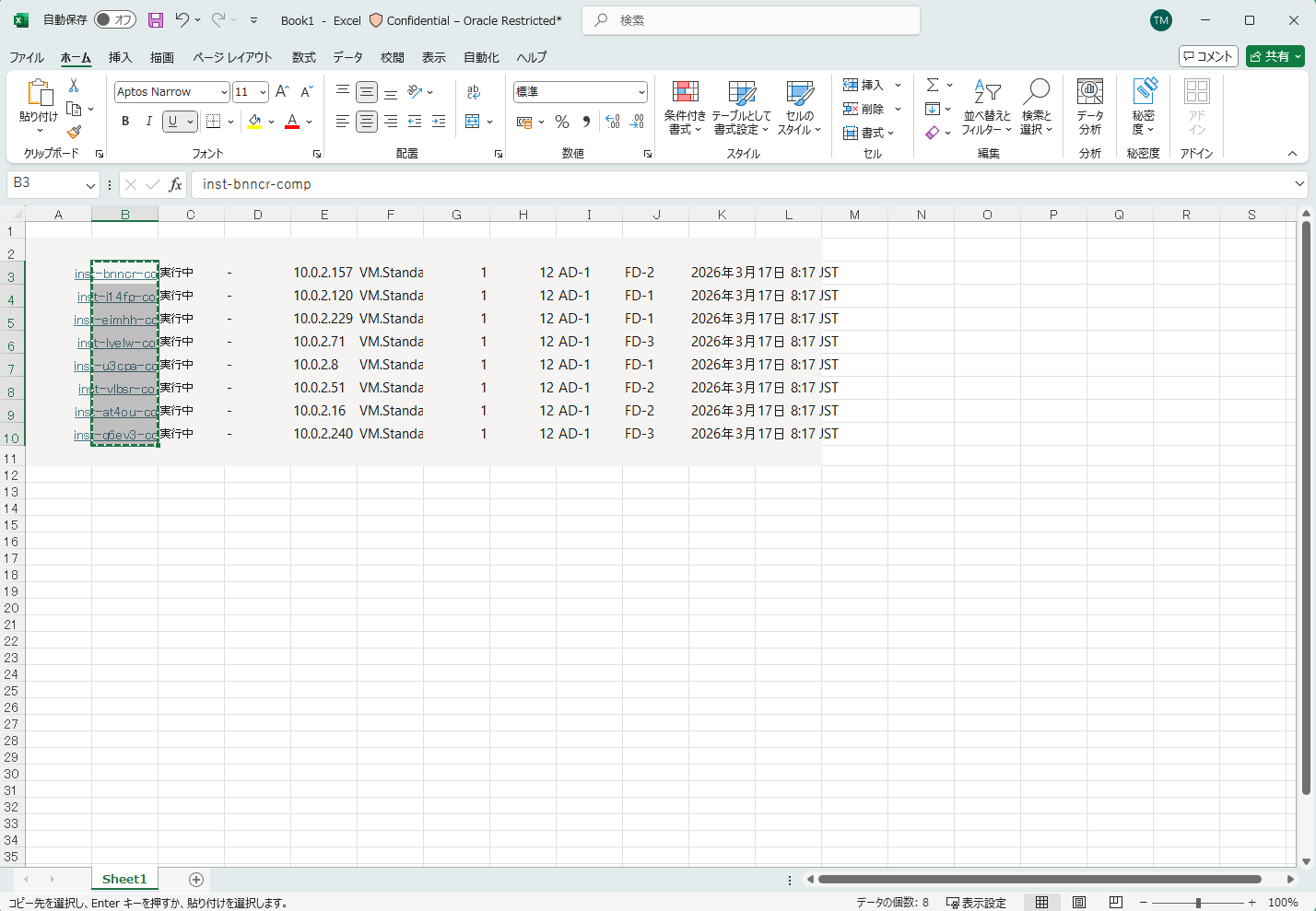Switch to the 挿入 ribbon tab
Image resolution: width=1316 pixels, height=911 pixels.
coord(120,57)
